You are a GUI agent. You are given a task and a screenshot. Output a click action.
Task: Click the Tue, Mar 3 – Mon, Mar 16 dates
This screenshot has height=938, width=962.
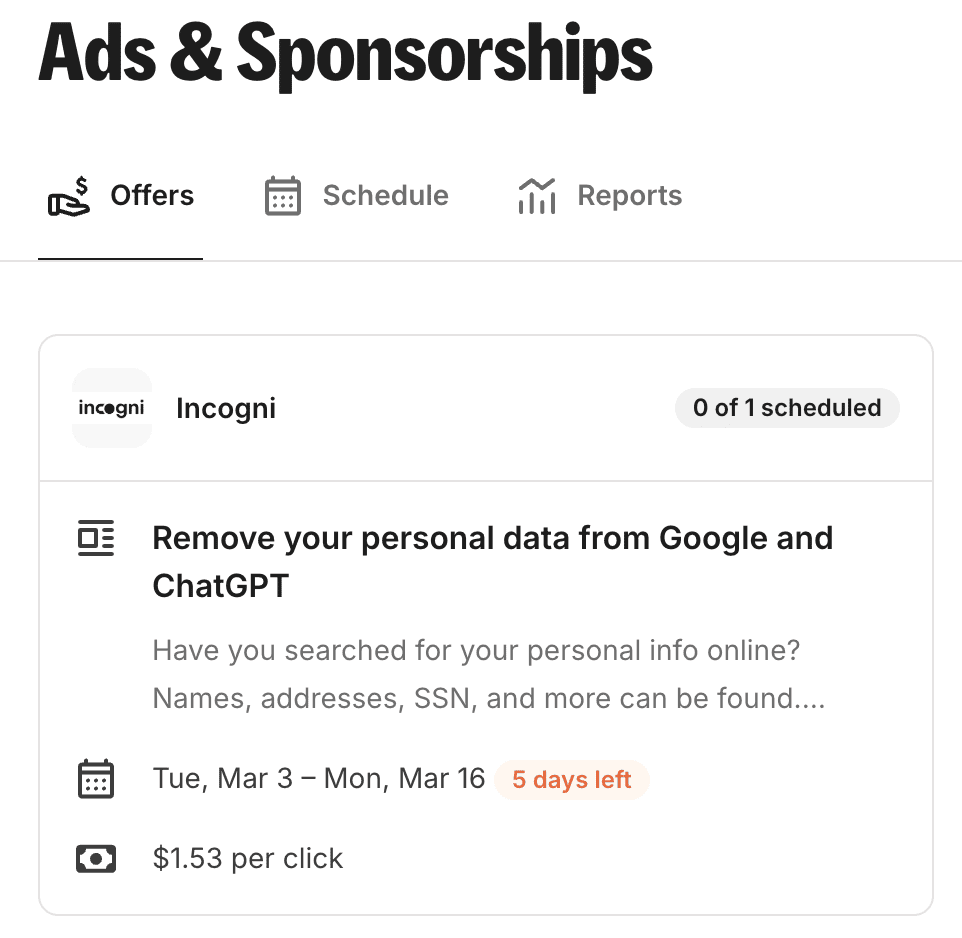[319, 778]
